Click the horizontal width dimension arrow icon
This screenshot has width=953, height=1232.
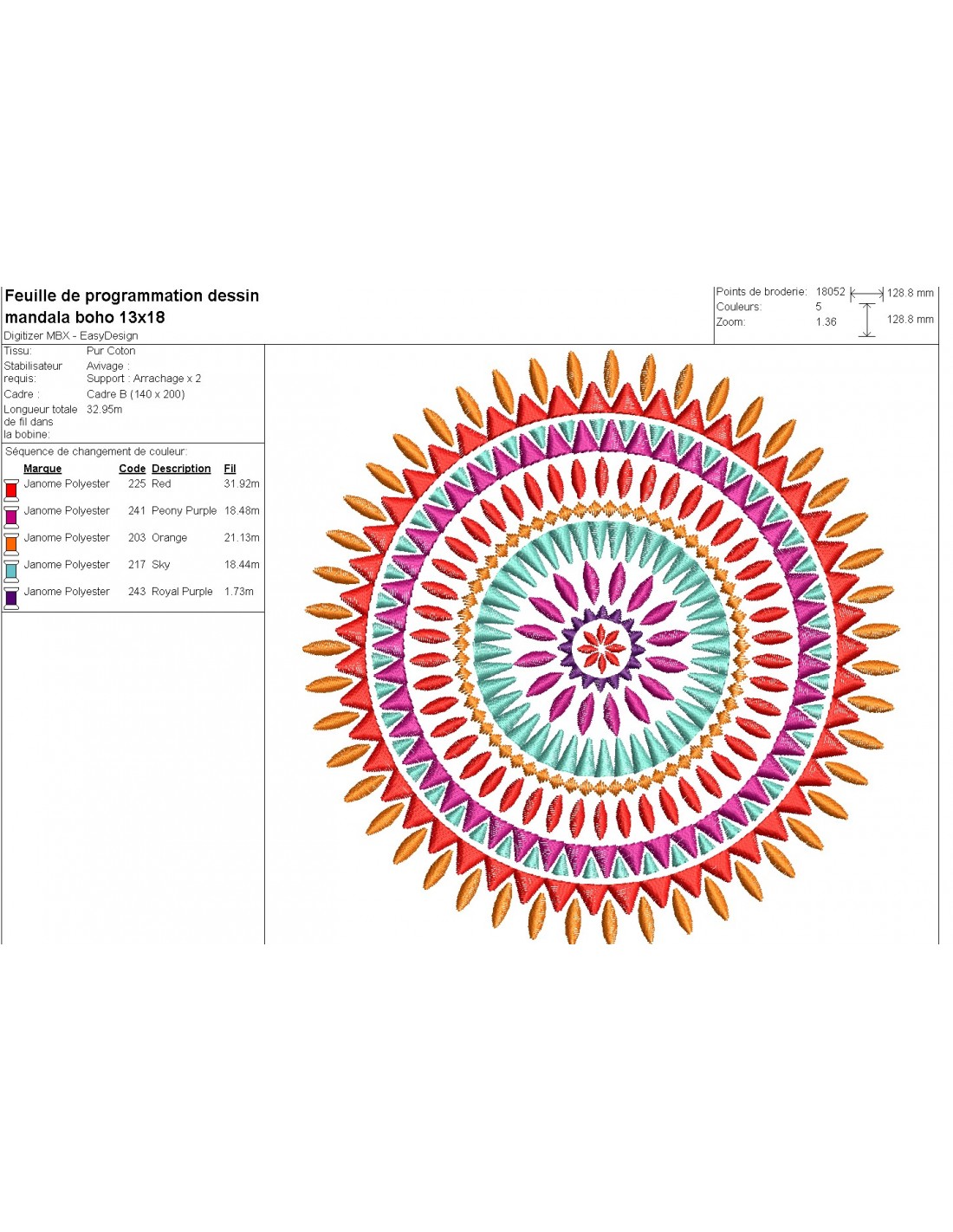(x=866, y=294)
